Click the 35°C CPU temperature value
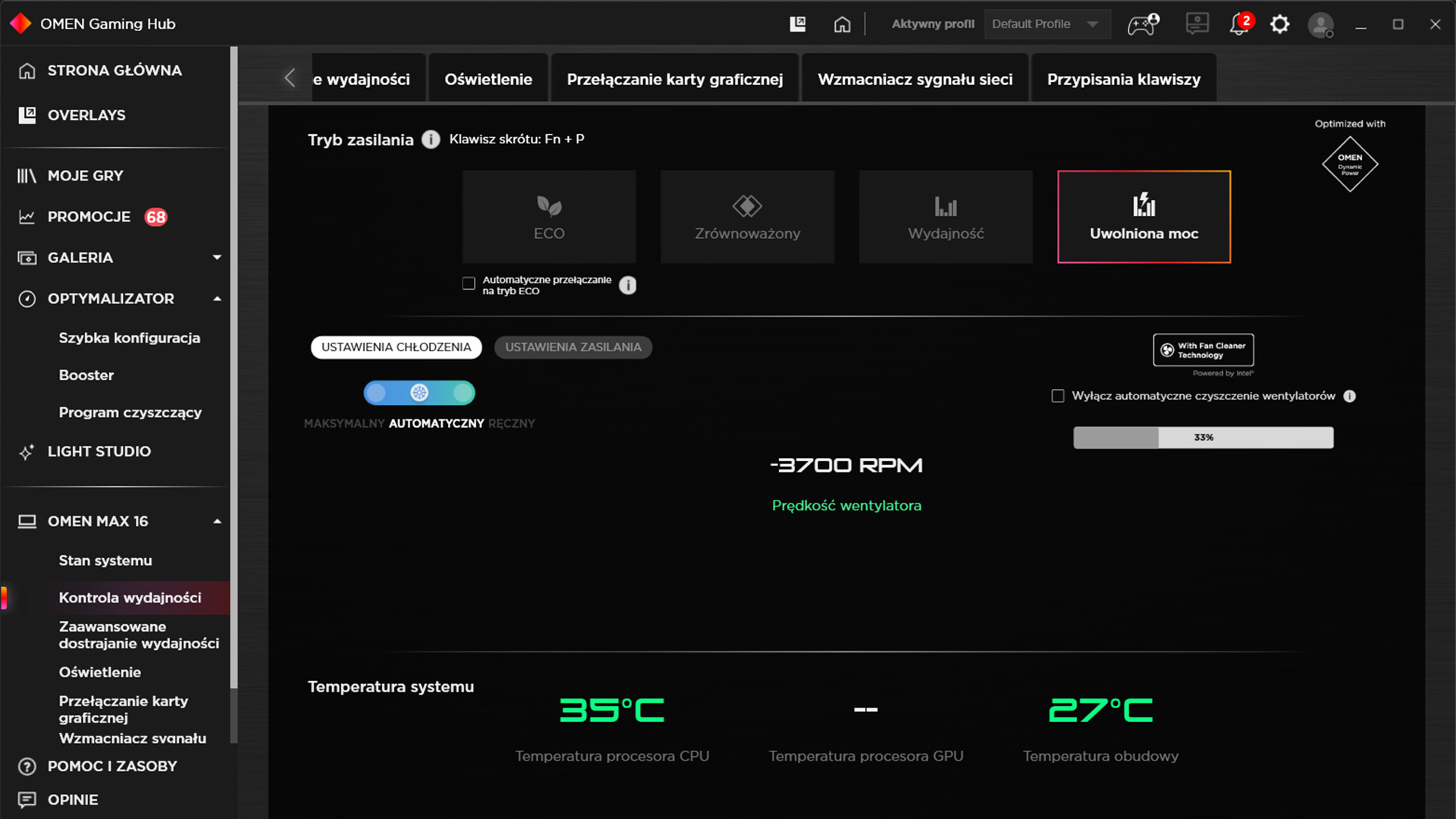Screen dimensions: 1456x819 612,711
